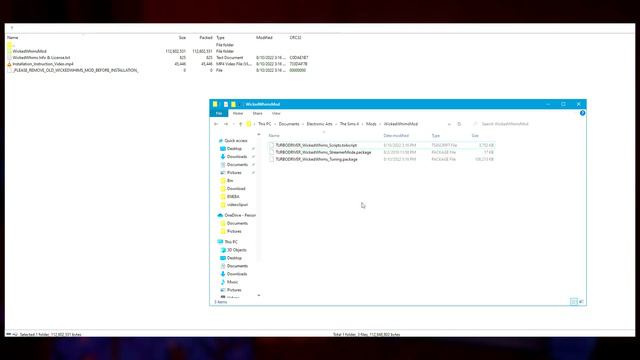
Task: Click the up one level arrow
Action: tap(240, 124)
